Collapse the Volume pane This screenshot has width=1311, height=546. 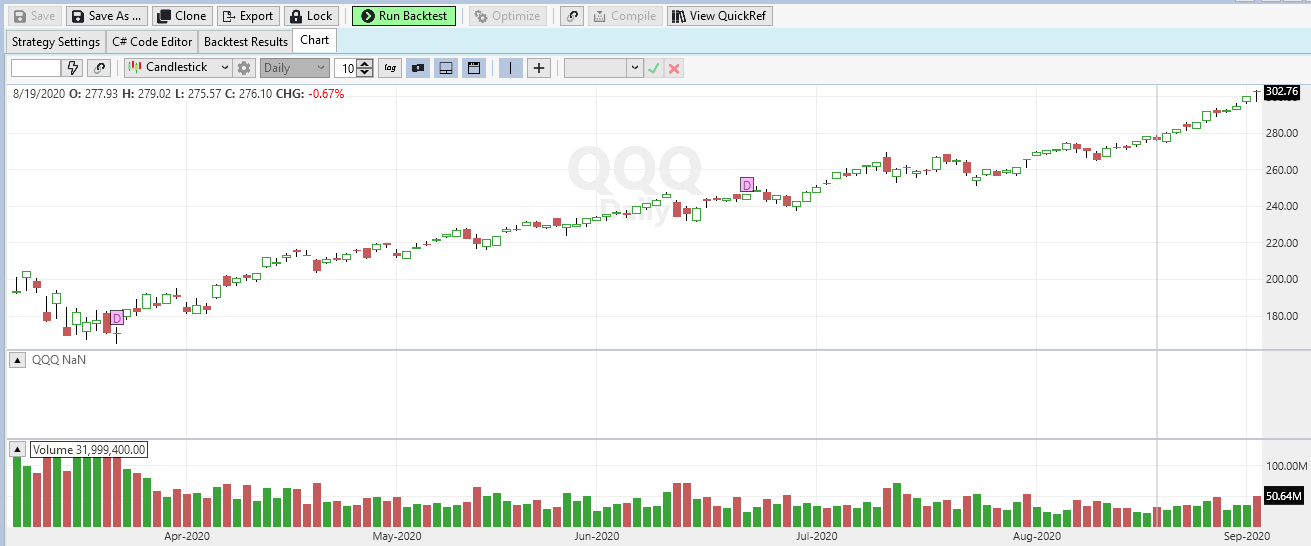coord(17,450)
